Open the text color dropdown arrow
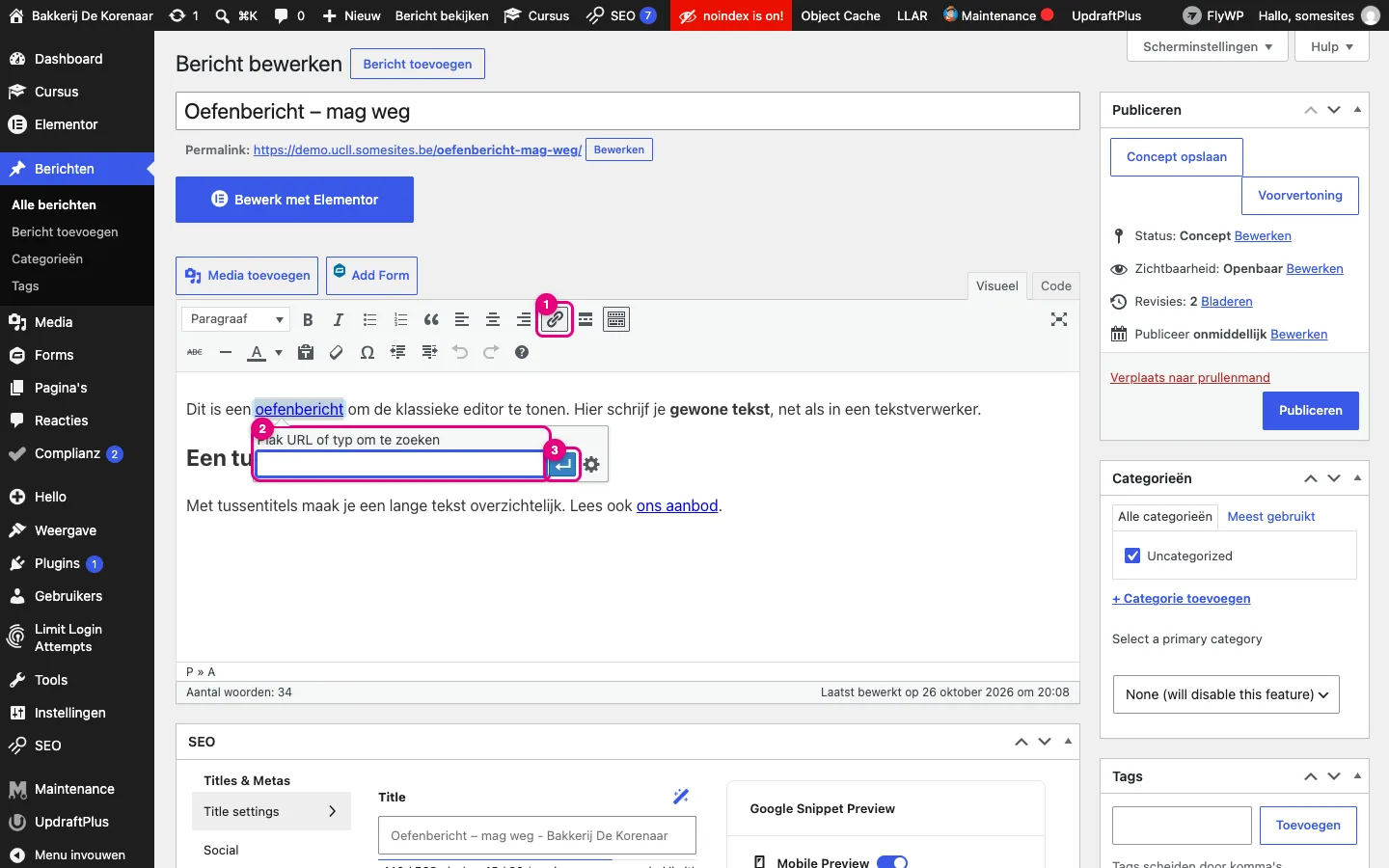This screenshot has width=1389, height=868. click(x=279, y=353)
